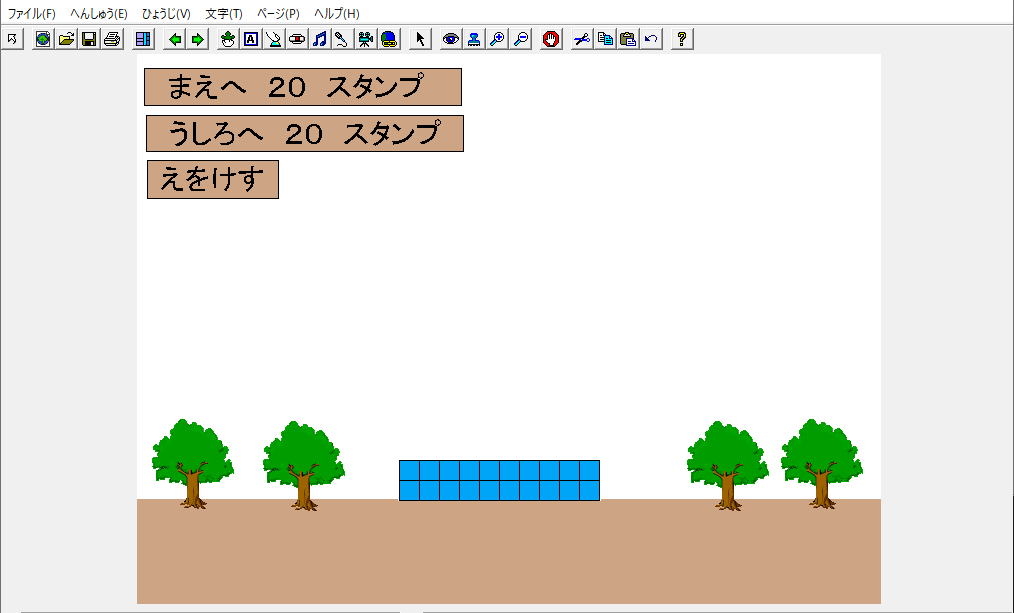Select the microphone recording tool
The image size is (1014, 613).
341,39
